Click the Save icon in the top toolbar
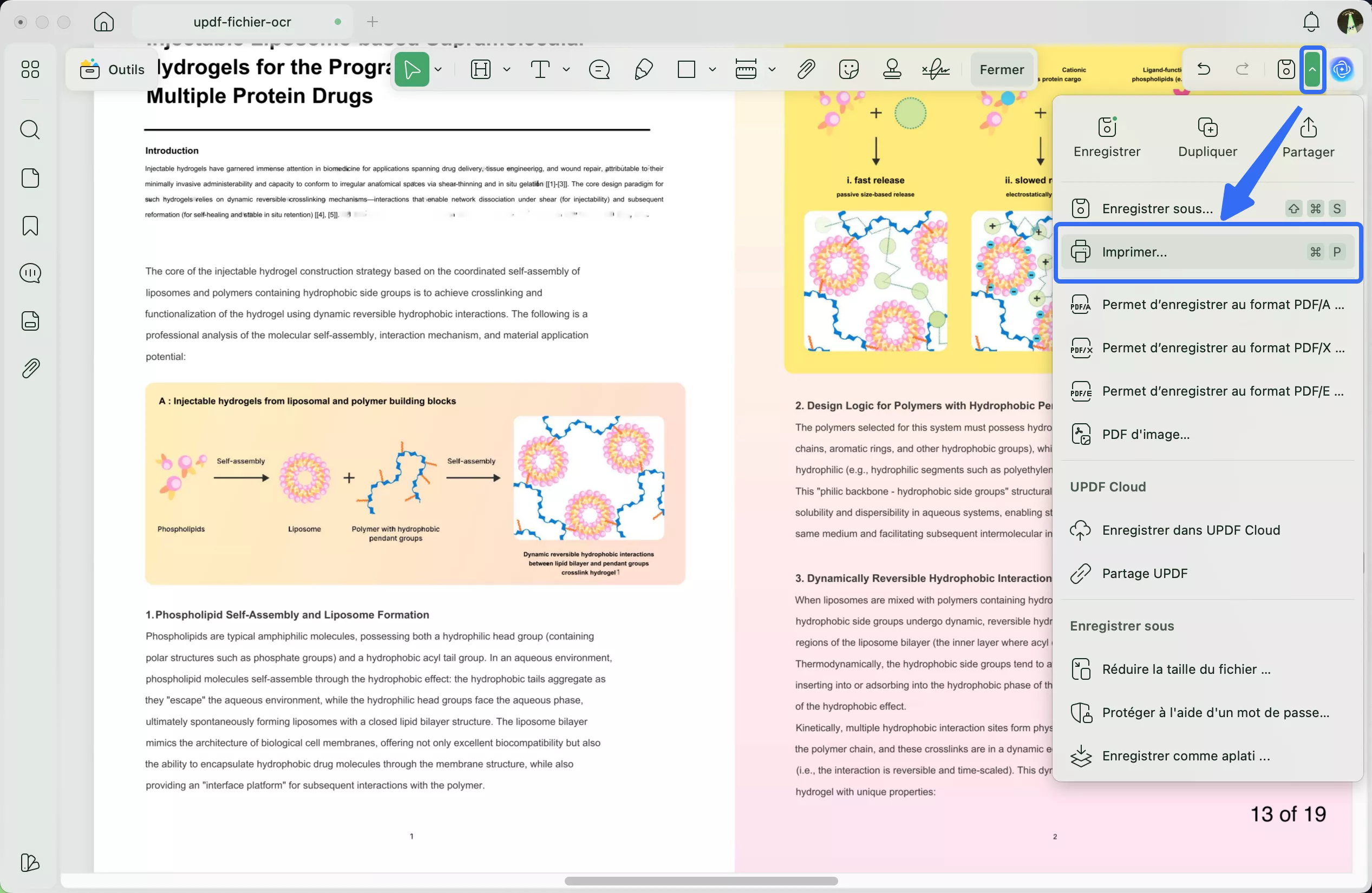This screenshot has height=893, width=1372. pyautogui.click(x=1285, y=69)
